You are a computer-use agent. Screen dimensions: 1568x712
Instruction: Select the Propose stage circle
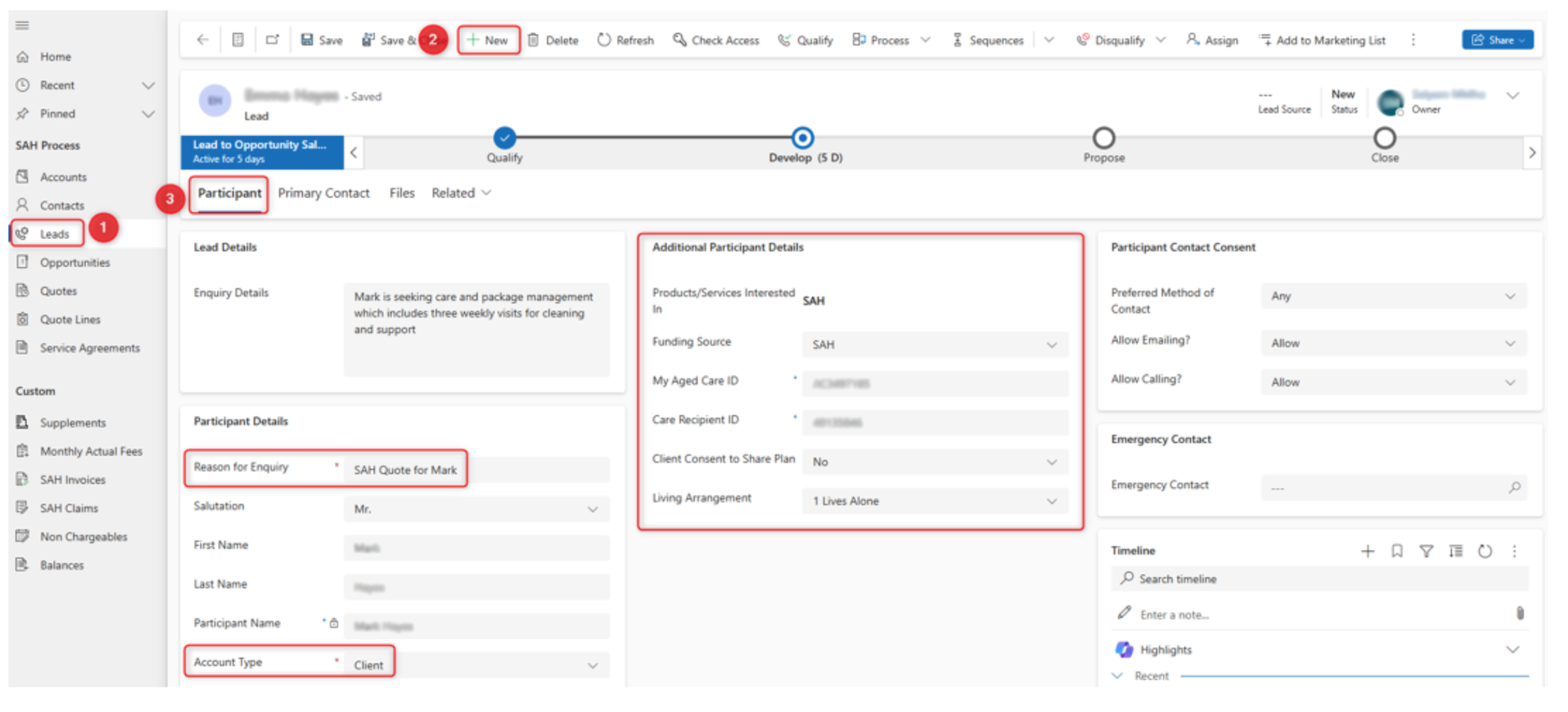click(1103, 138)
